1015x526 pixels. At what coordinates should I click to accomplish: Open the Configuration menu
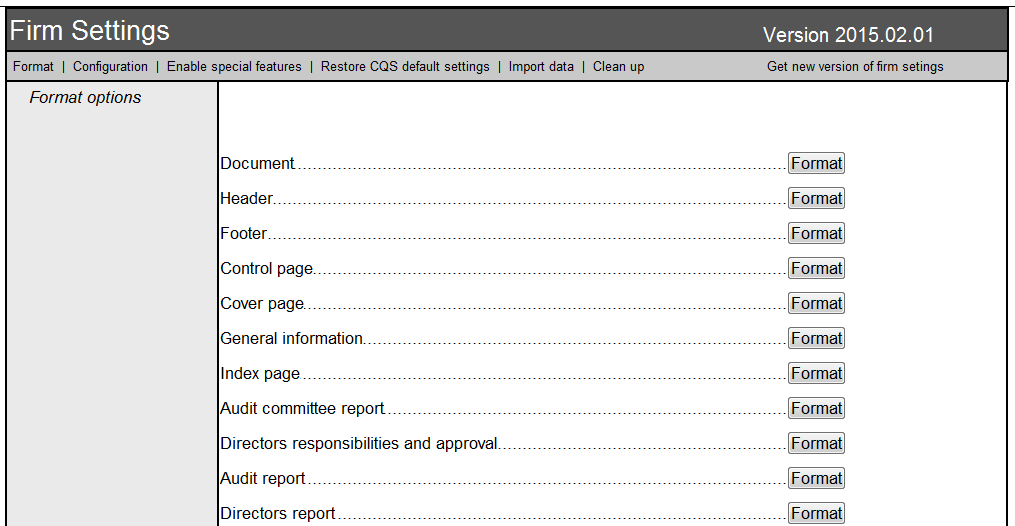pos(110,67)
